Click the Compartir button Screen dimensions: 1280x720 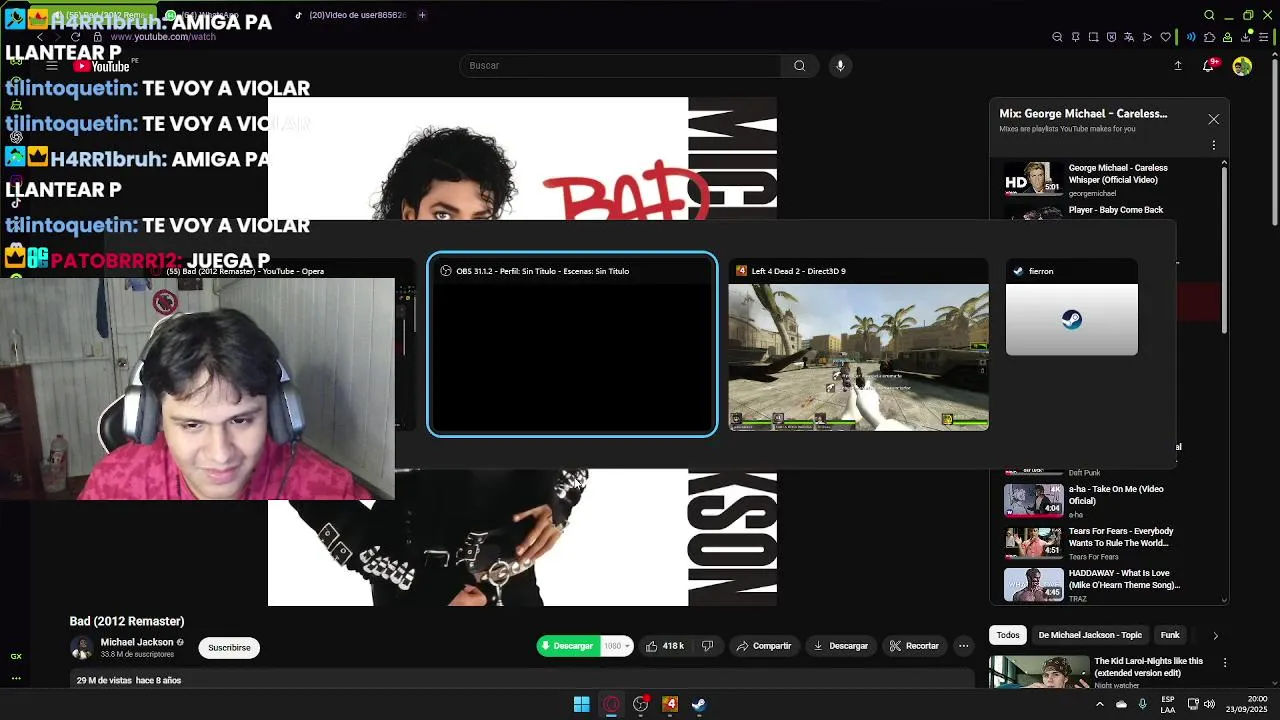(764, 646)
